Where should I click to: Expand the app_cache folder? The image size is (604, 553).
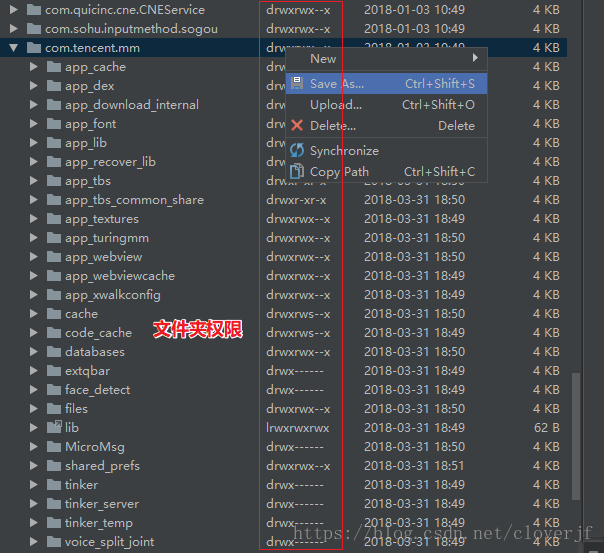[34, 67]
